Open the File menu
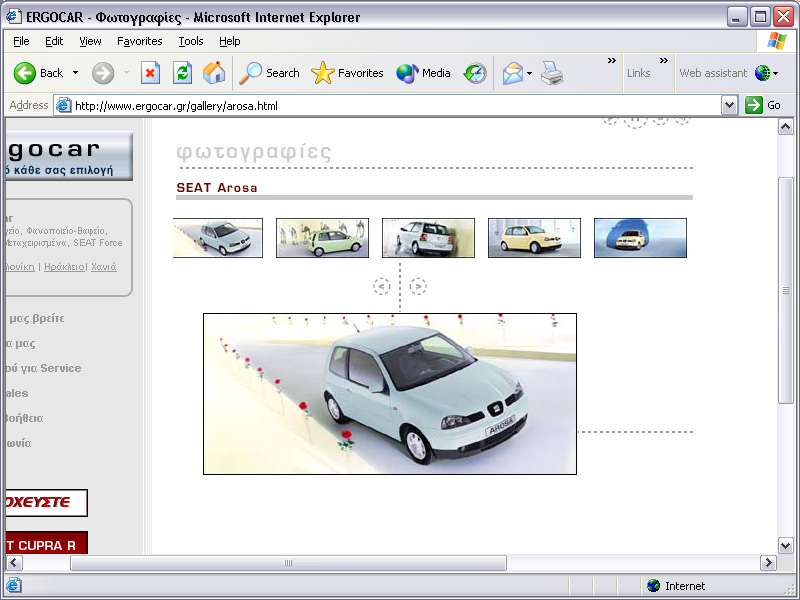The width and height of the screenshot is (800, 600). 21,41
